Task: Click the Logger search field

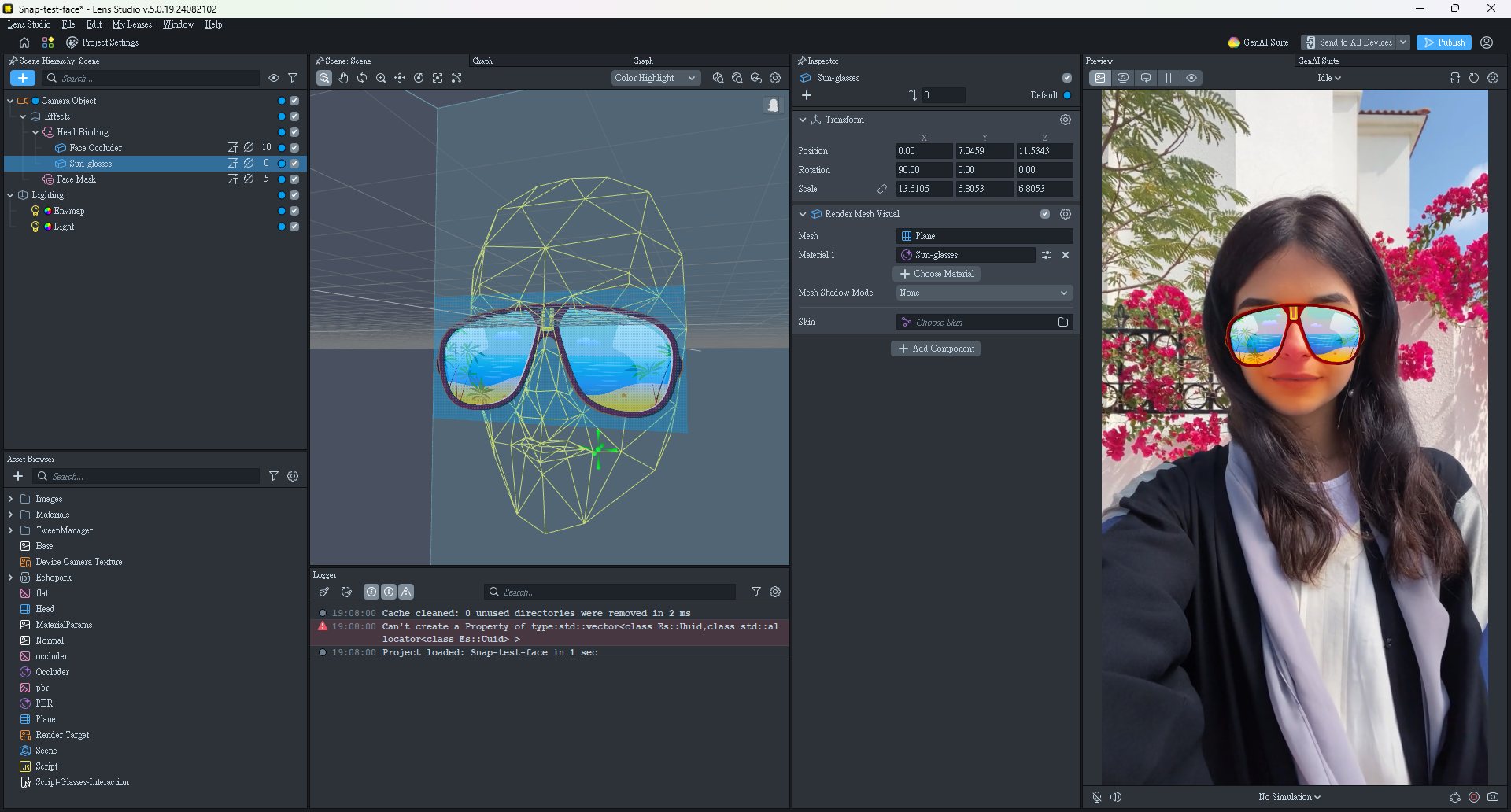Action: point(611,592)
